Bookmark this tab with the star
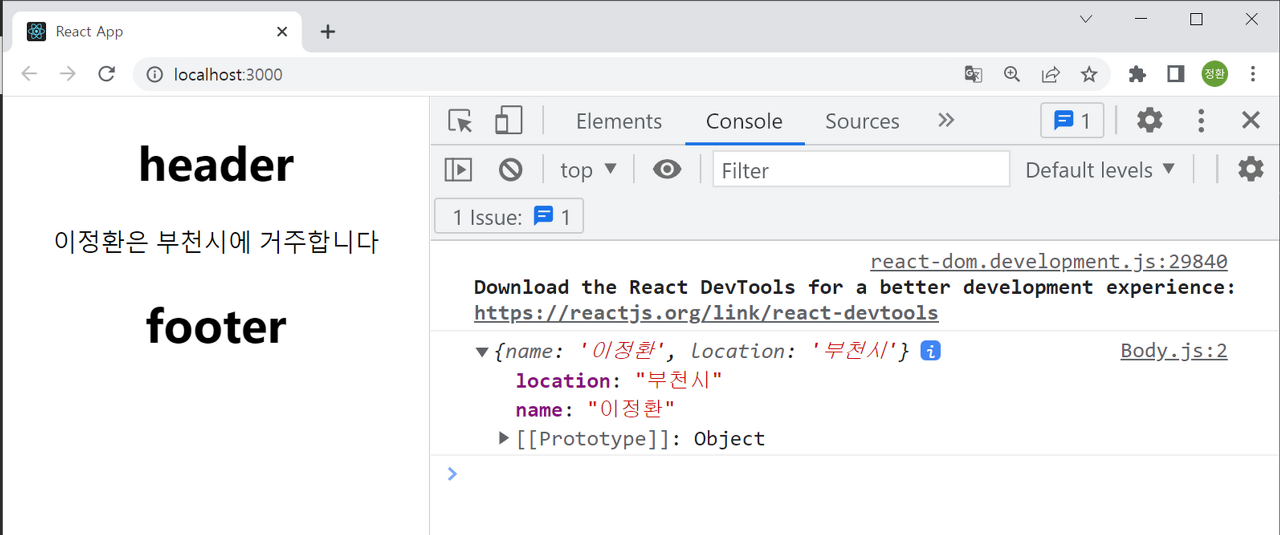 [1089, 74]
